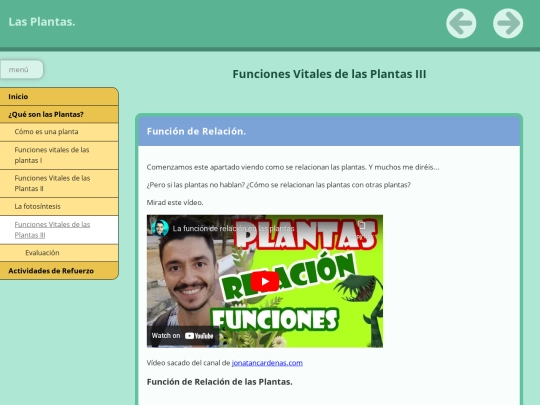The image size is (540, 405).
Task: Go to previous page with left arrow
Action: pyautogui.click(x=461, y=23)
